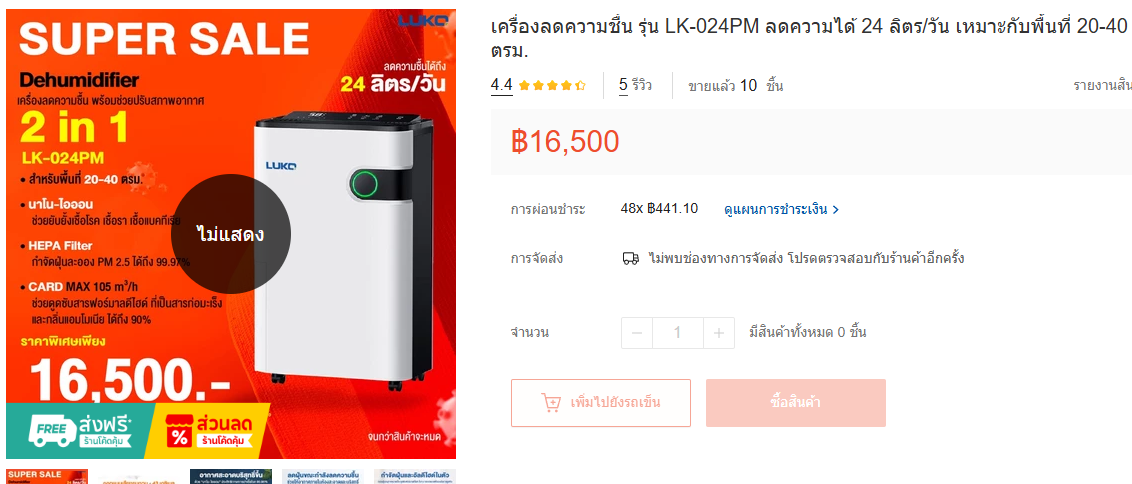This screenshot has height=484, width=1132.
Task: Open the ดูแผนการชำระเงิน payment plan link
Action: [x=781, y=210]
